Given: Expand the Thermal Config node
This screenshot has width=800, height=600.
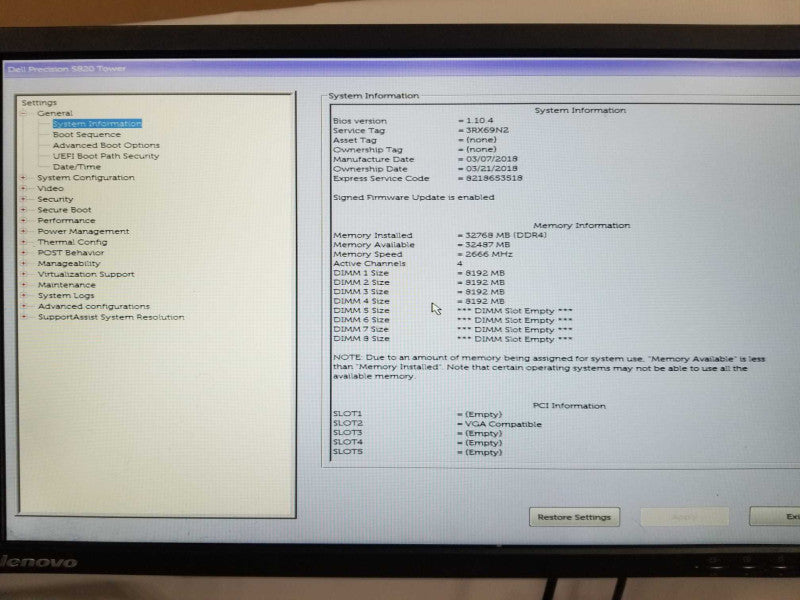Looking at the screenshot, I should (x=23, y=242).
